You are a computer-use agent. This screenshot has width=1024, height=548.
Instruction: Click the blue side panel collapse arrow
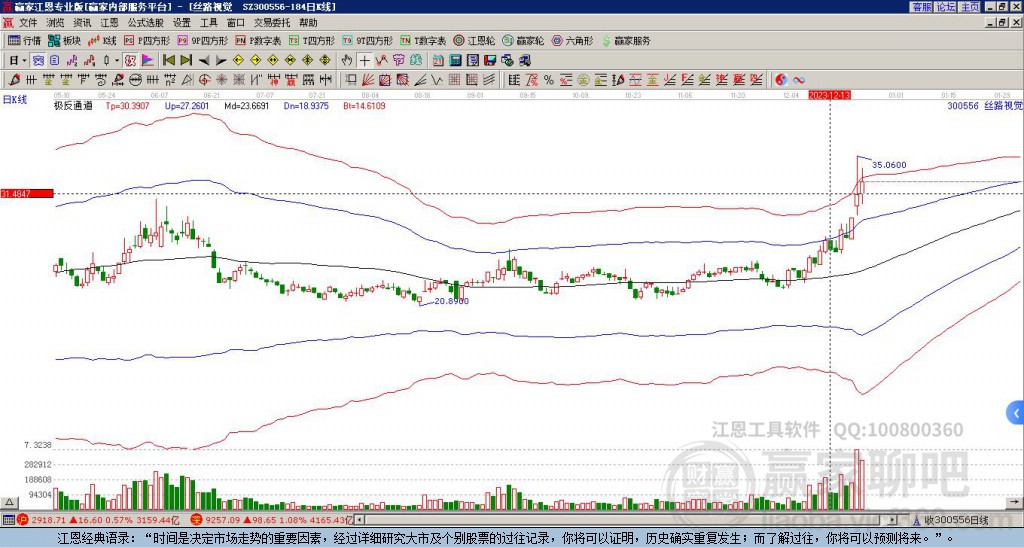pyautogui.click(x=1016, y=413)
